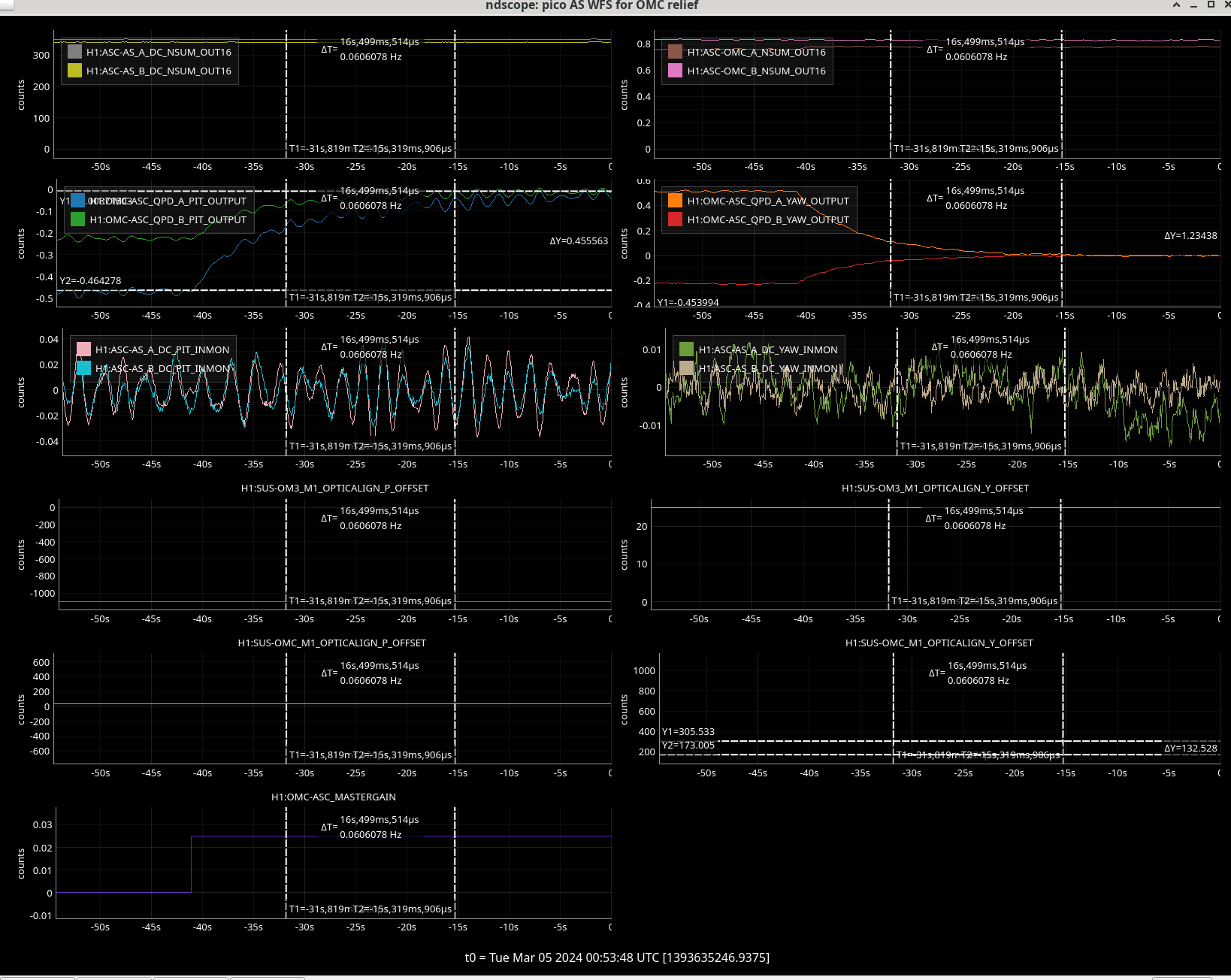
Task: Click olive green AS_A_DC_YAW_INMON legend icon
Action: (x=686, y=349)
